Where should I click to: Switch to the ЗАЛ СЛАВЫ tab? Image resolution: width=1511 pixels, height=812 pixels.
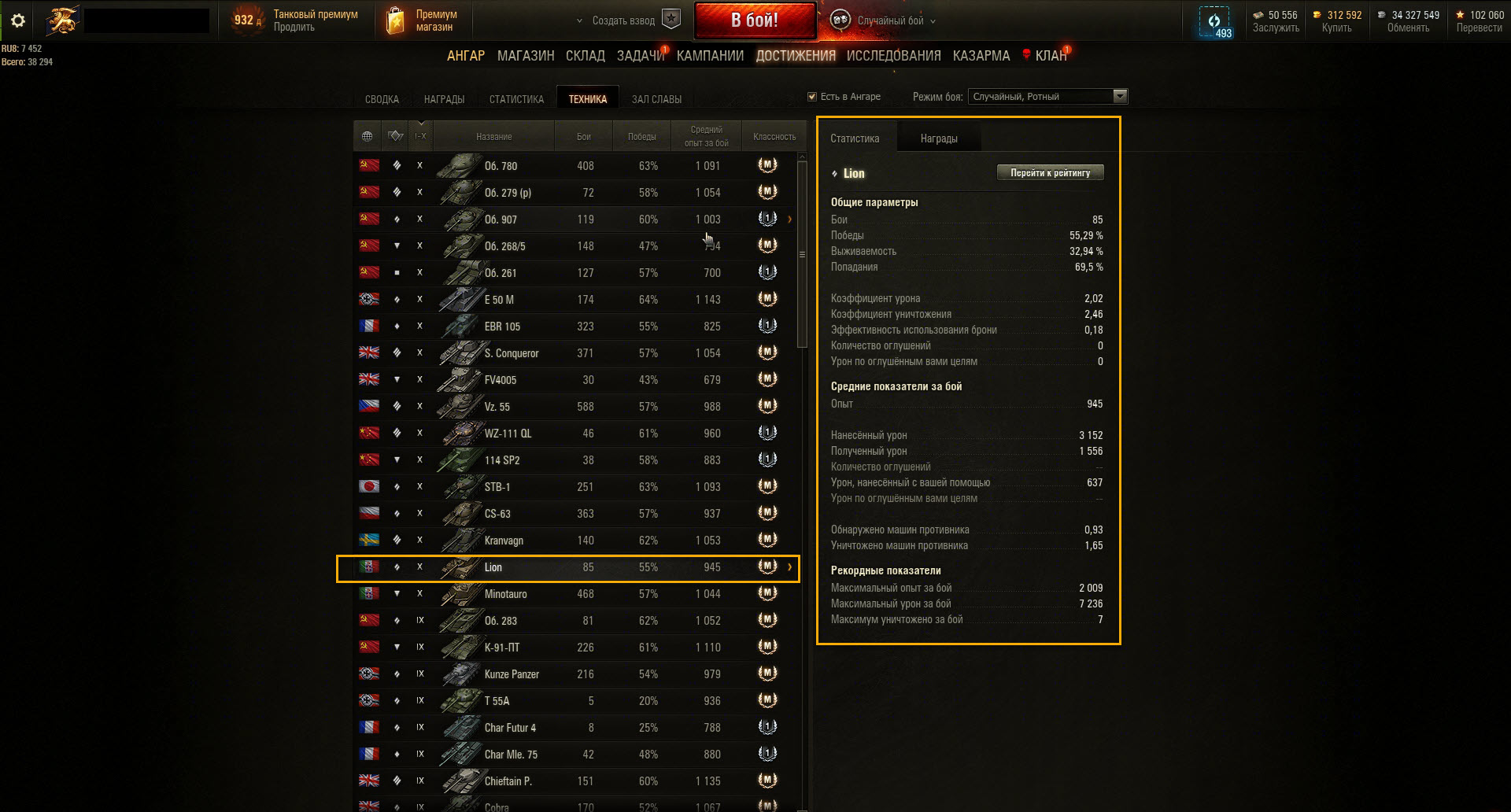point(656,99)
